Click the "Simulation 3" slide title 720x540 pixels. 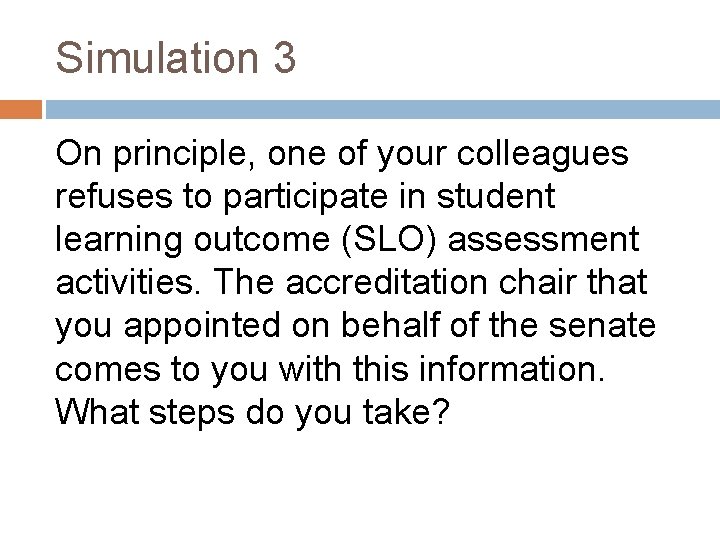tap(175, 58)
